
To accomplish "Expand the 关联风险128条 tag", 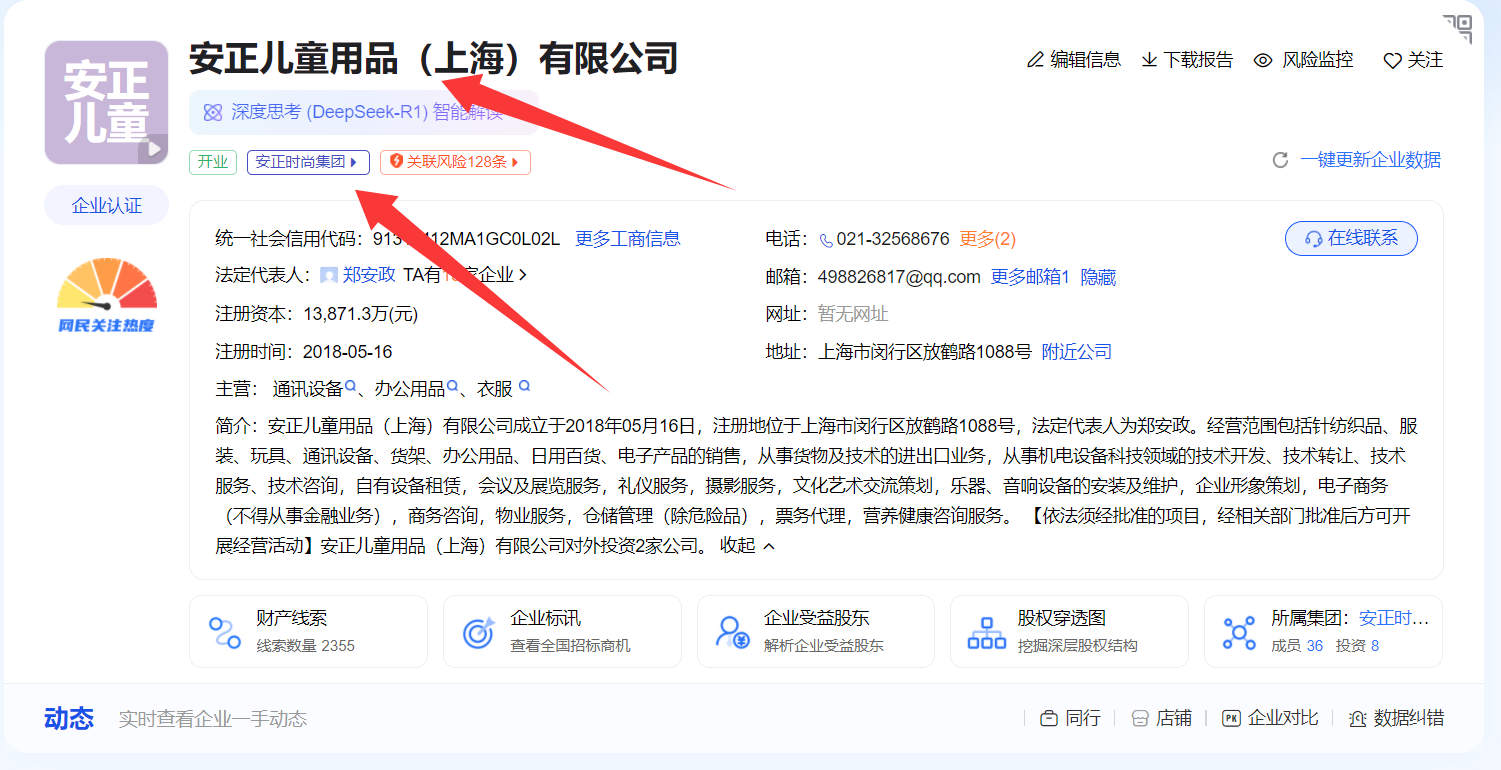I will [455, 162].
